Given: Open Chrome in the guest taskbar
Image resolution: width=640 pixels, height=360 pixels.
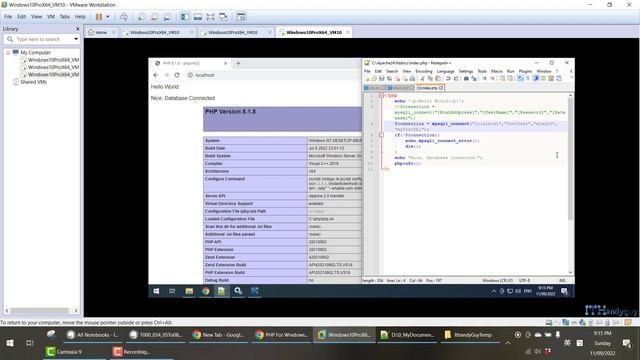Looking at the screenshot, I should 205,291.
